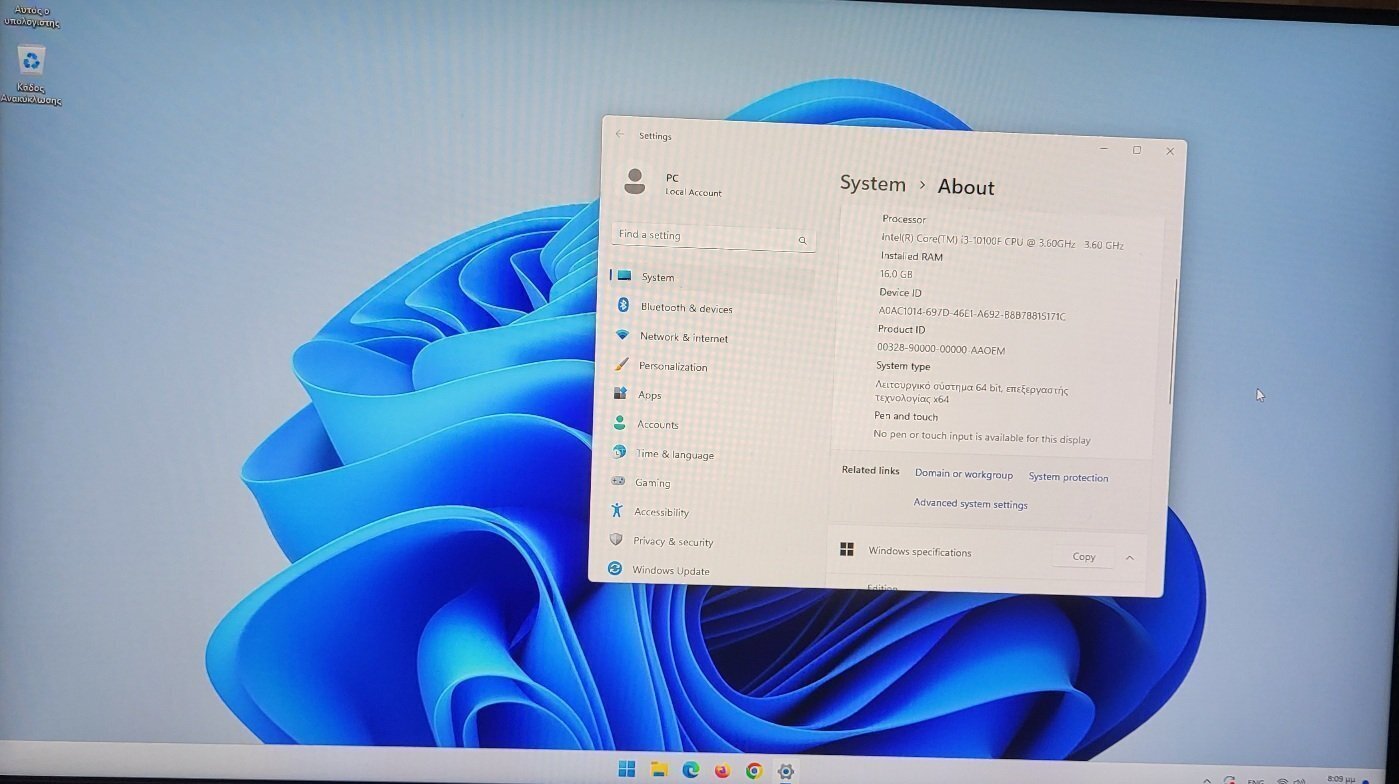Click the PC Local Account avatar
Viewport: 1399px width, 784px height.
(634, 181)
